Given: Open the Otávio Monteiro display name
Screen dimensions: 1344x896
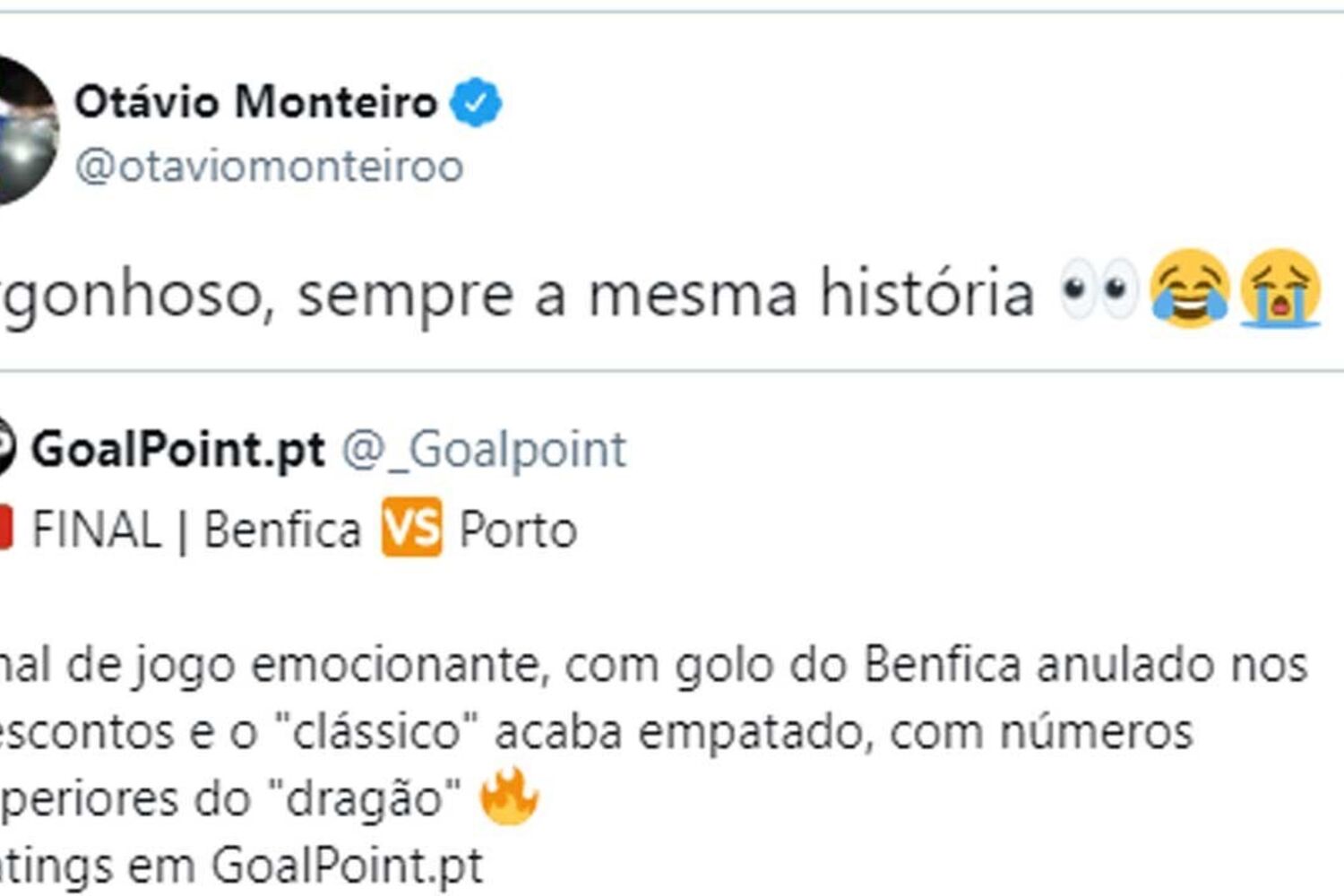Looking at the screenshot, I should 255,102.
